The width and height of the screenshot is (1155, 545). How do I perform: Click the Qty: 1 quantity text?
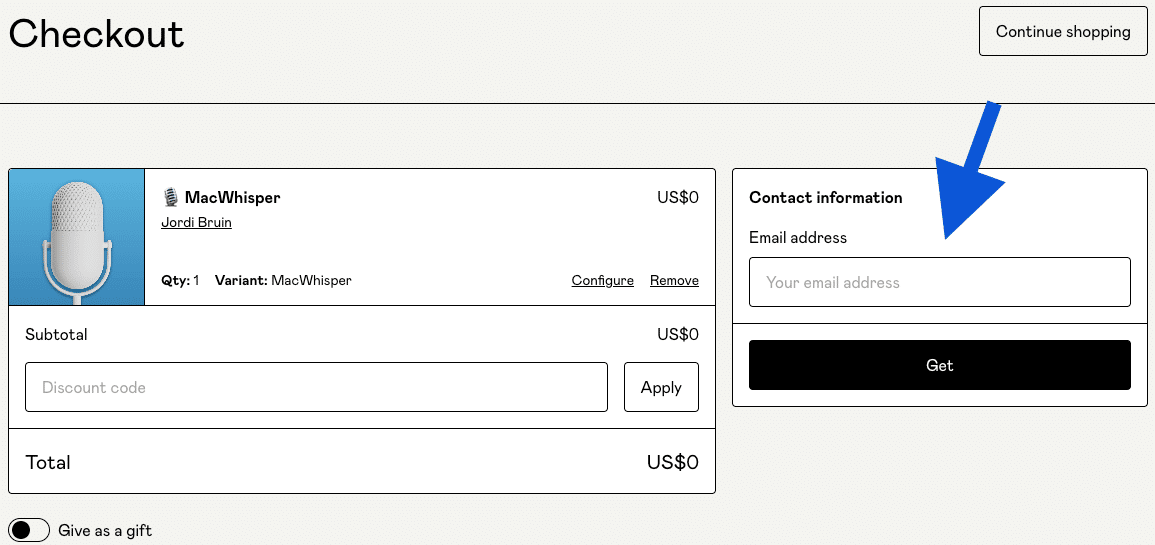click(x=180, y=280)
